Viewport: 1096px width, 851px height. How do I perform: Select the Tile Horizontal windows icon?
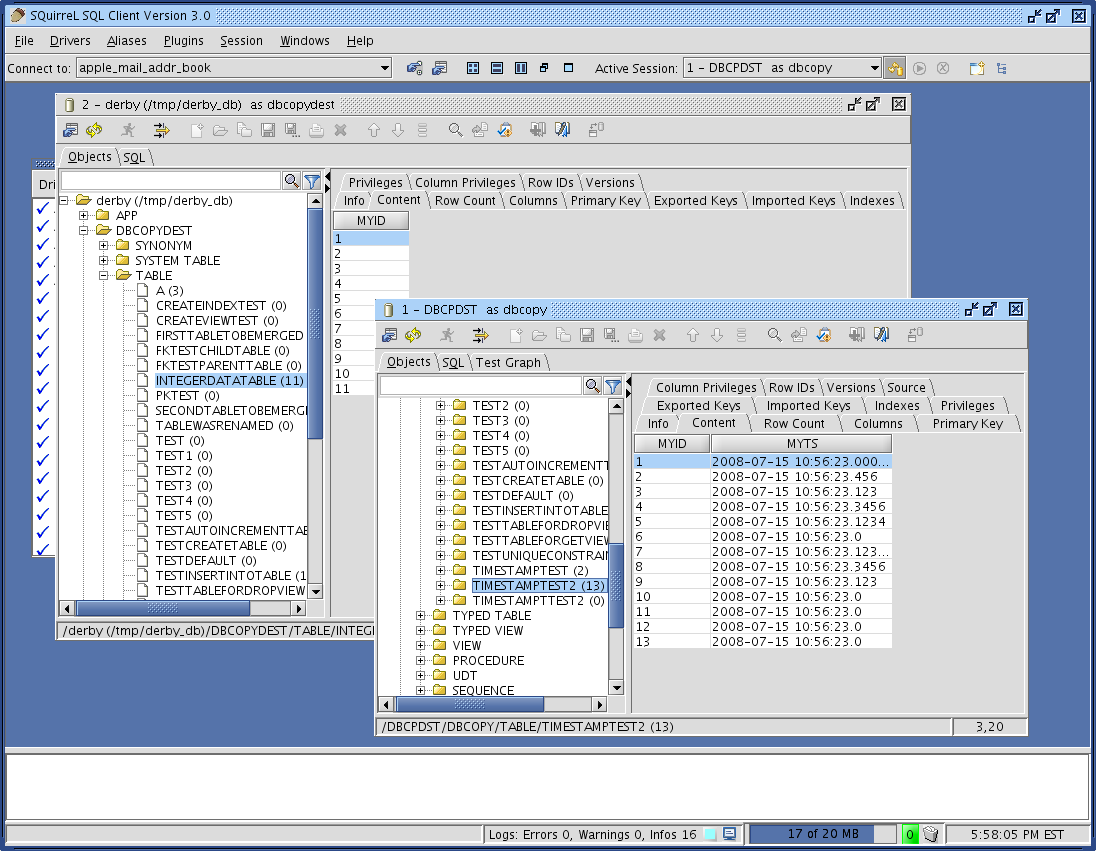[497, 68]
